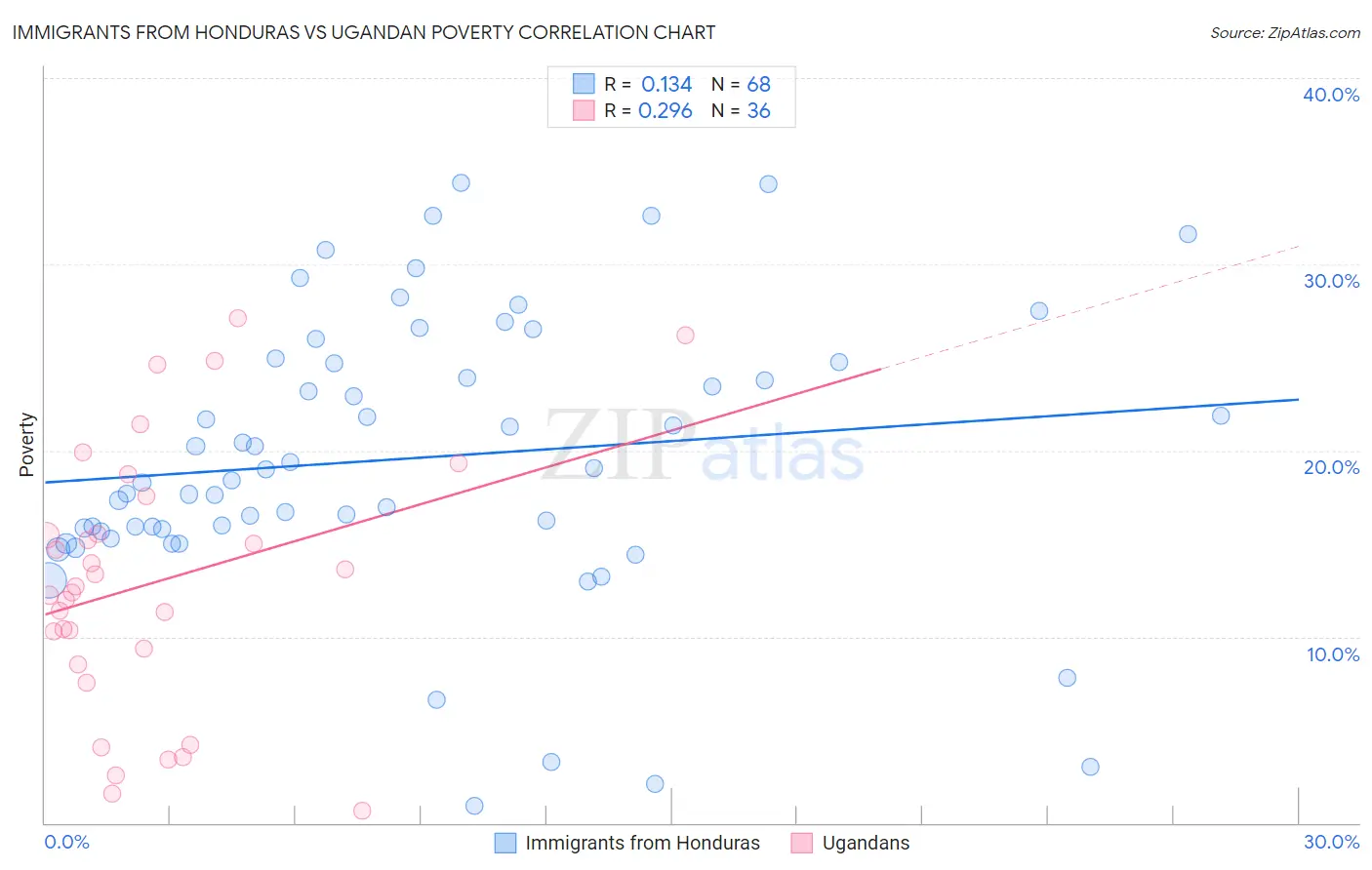Viewport: 1372px width, 870px height.
Task: Click the N = 36 value
Action: (x=741, y=110)
